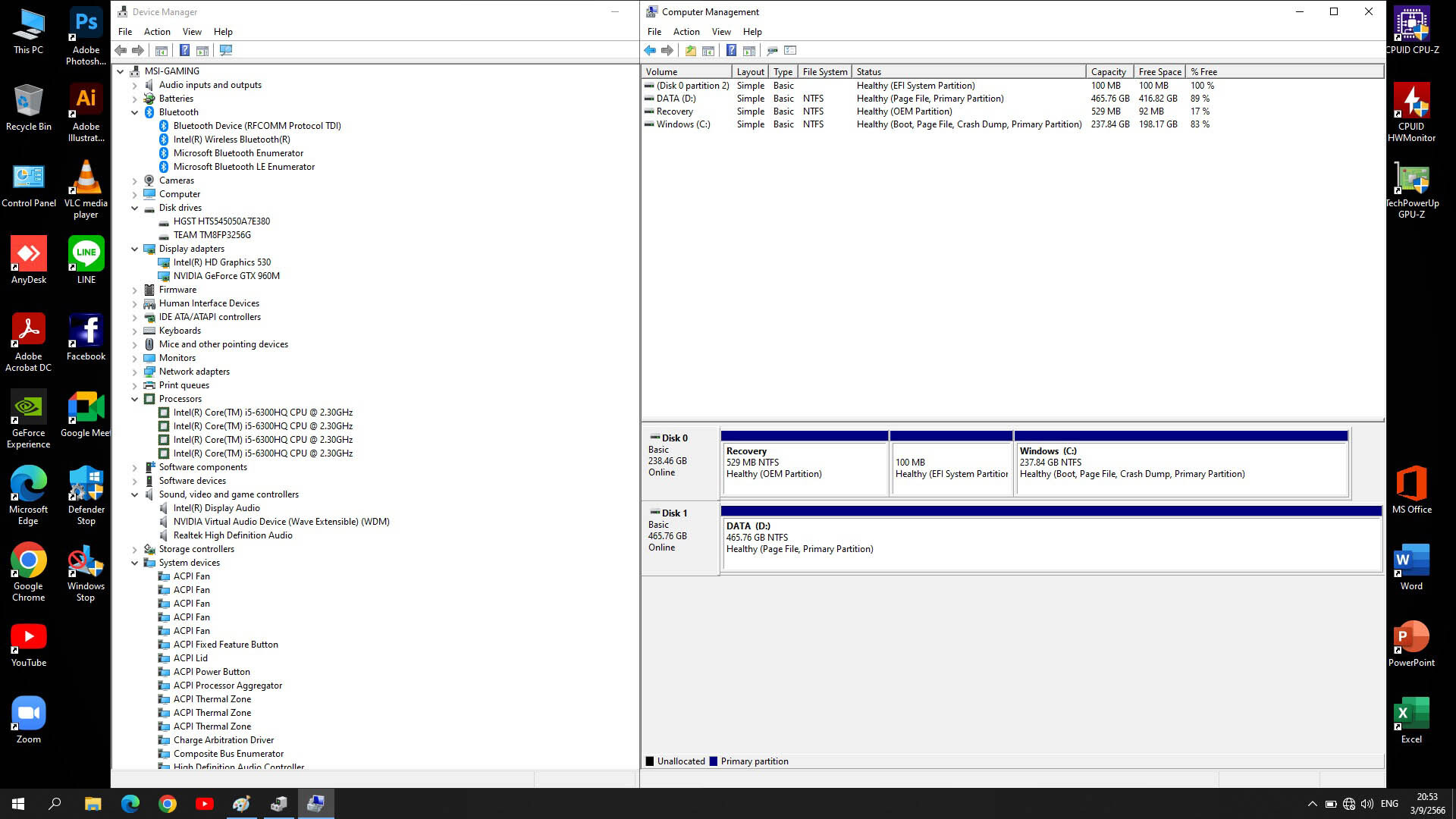Select DATA (D:) row in volume list
The width and height of the screenshot is (1456, 819).
pyautogui.click(x=1013, y=99)
